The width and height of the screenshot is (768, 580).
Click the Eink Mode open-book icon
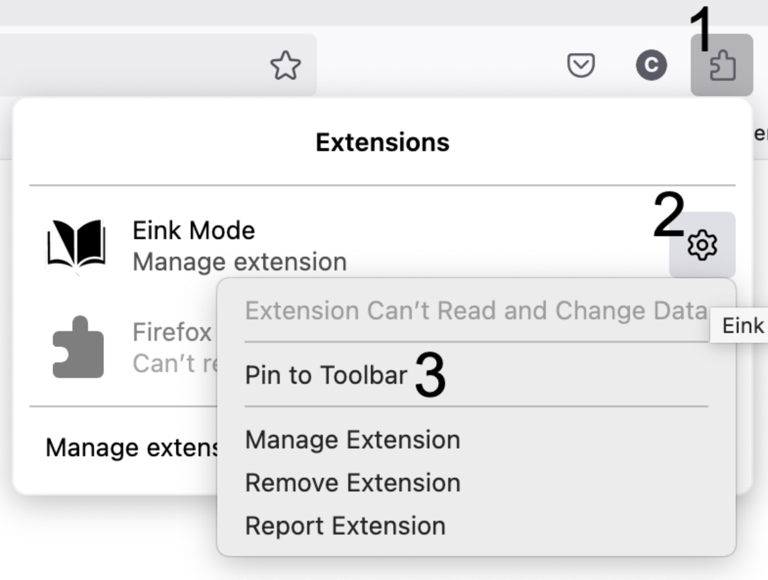point(76,245)
